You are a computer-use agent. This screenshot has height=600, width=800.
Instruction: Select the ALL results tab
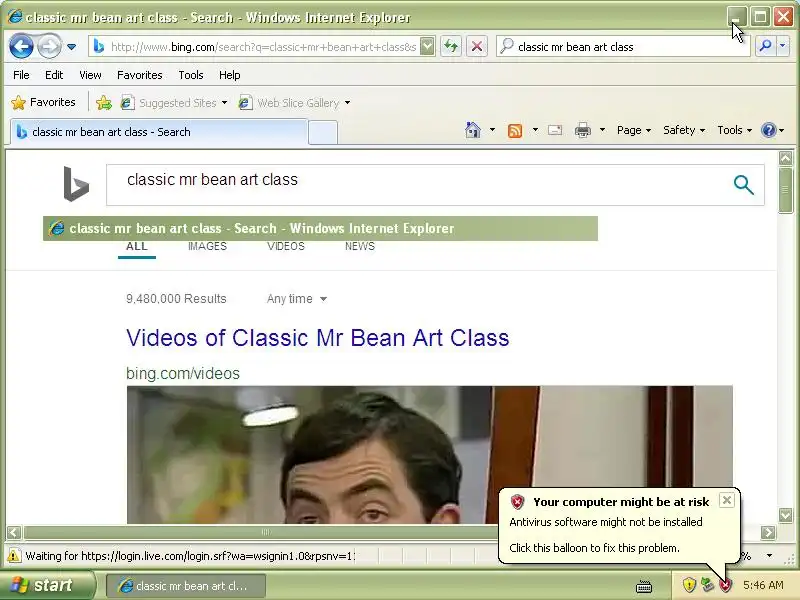click(x=137, y=246)
